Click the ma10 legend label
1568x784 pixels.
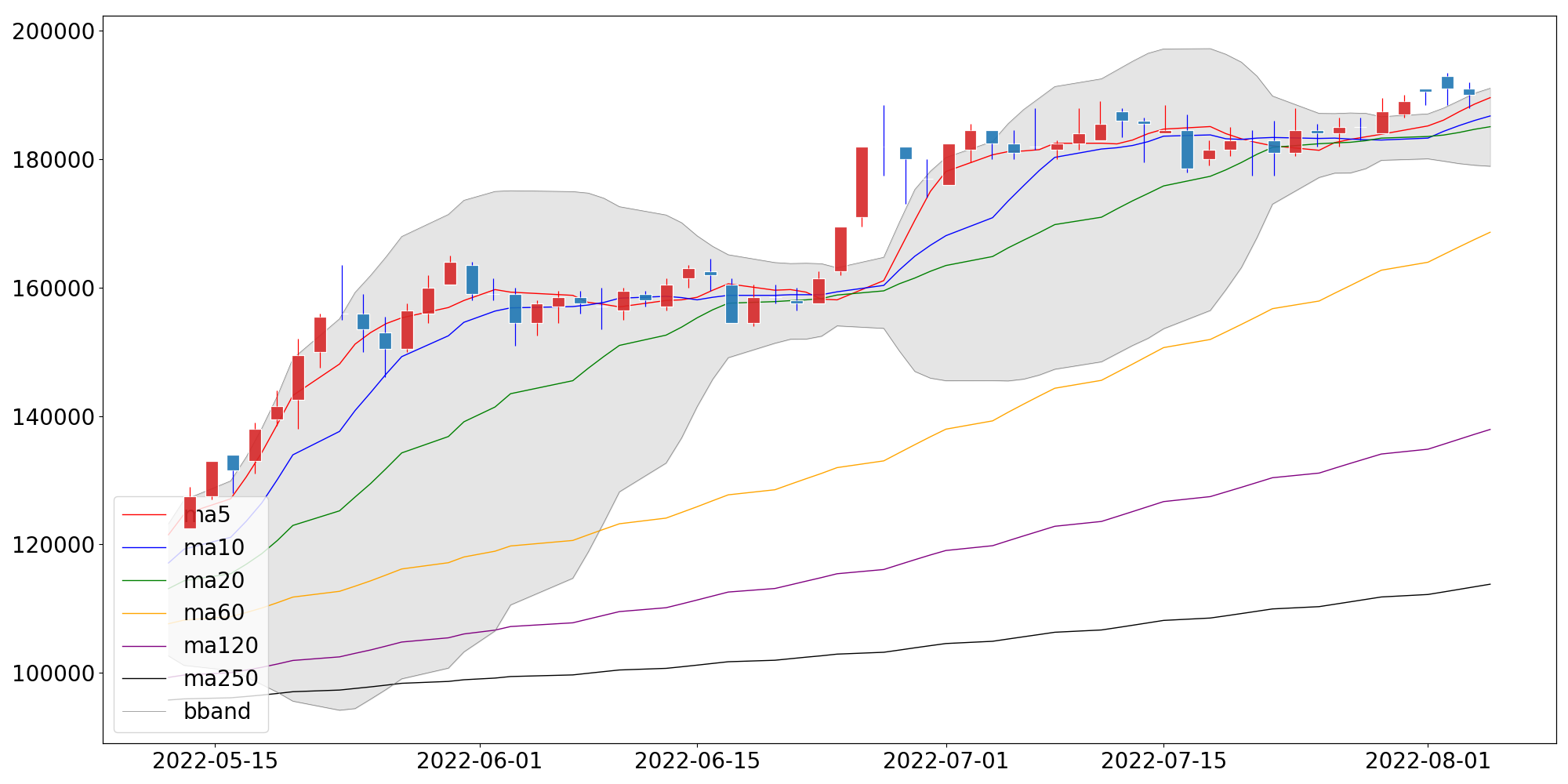(x=214, y=547)
